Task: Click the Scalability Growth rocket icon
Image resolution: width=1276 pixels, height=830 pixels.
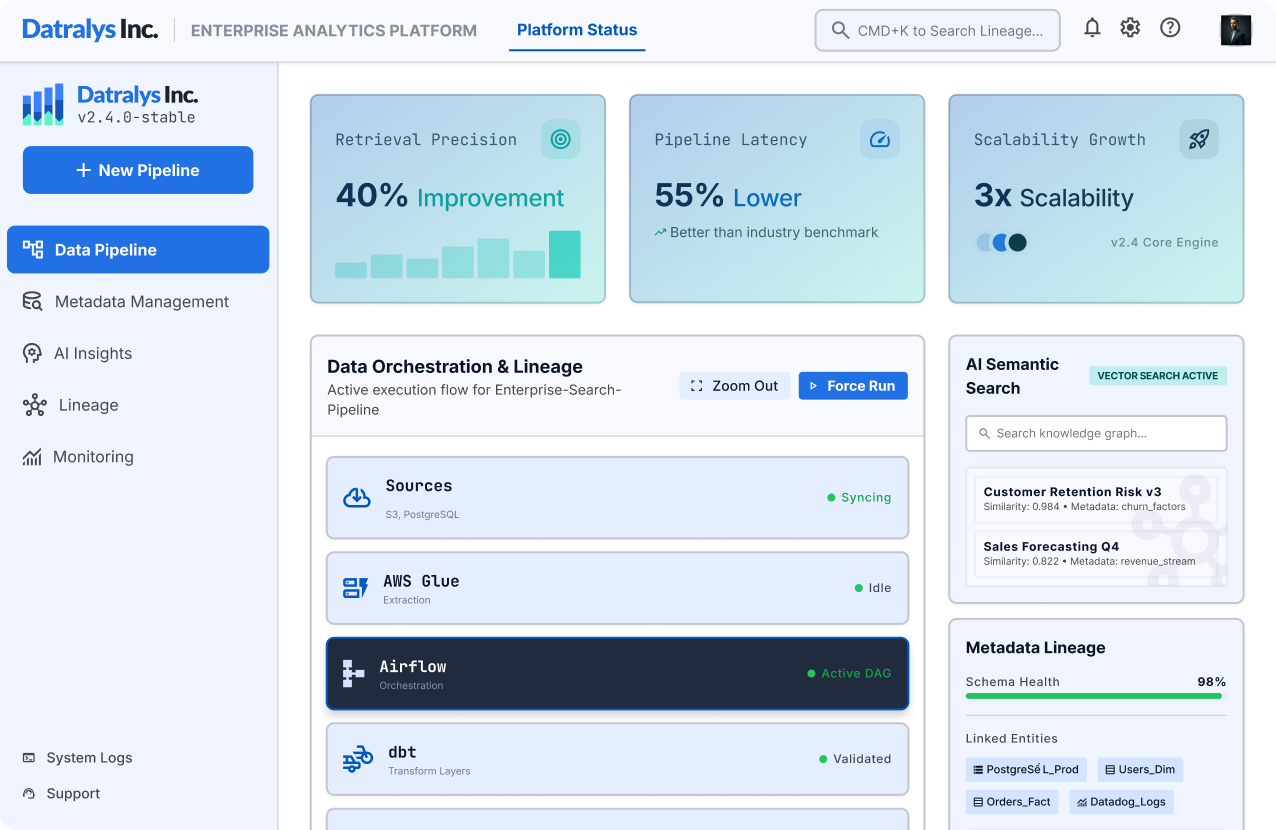Action: 1199,140
